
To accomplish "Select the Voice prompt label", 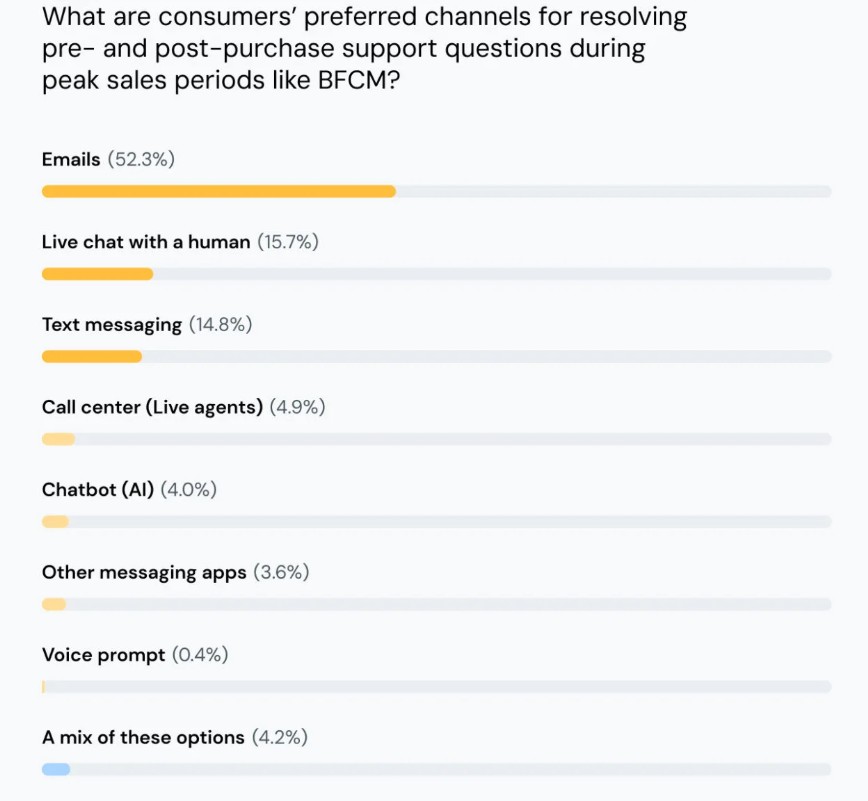I will pos(104,655).
